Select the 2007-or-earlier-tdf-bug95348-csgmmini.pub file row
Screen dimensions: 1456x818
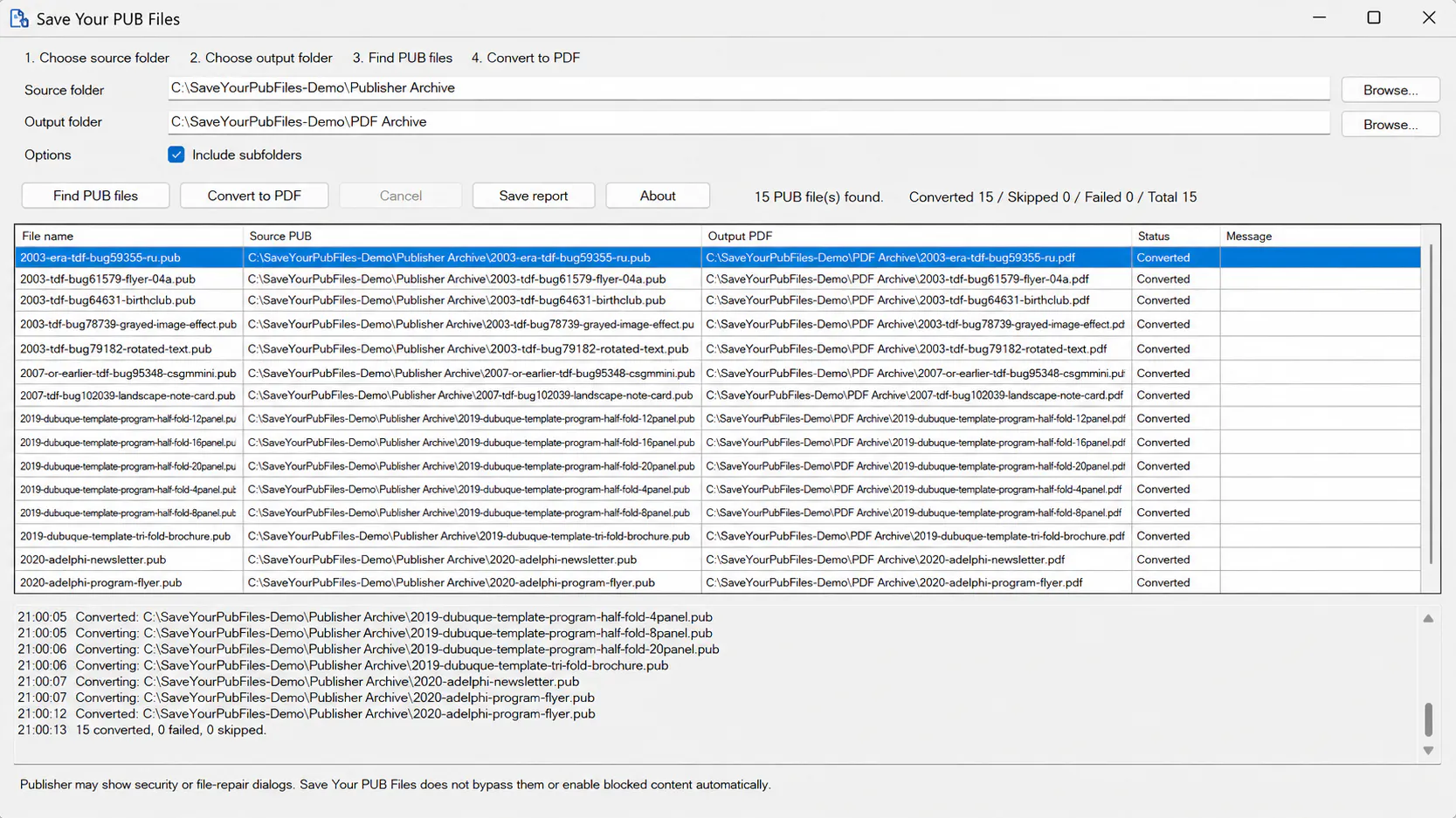coord(718,373)
